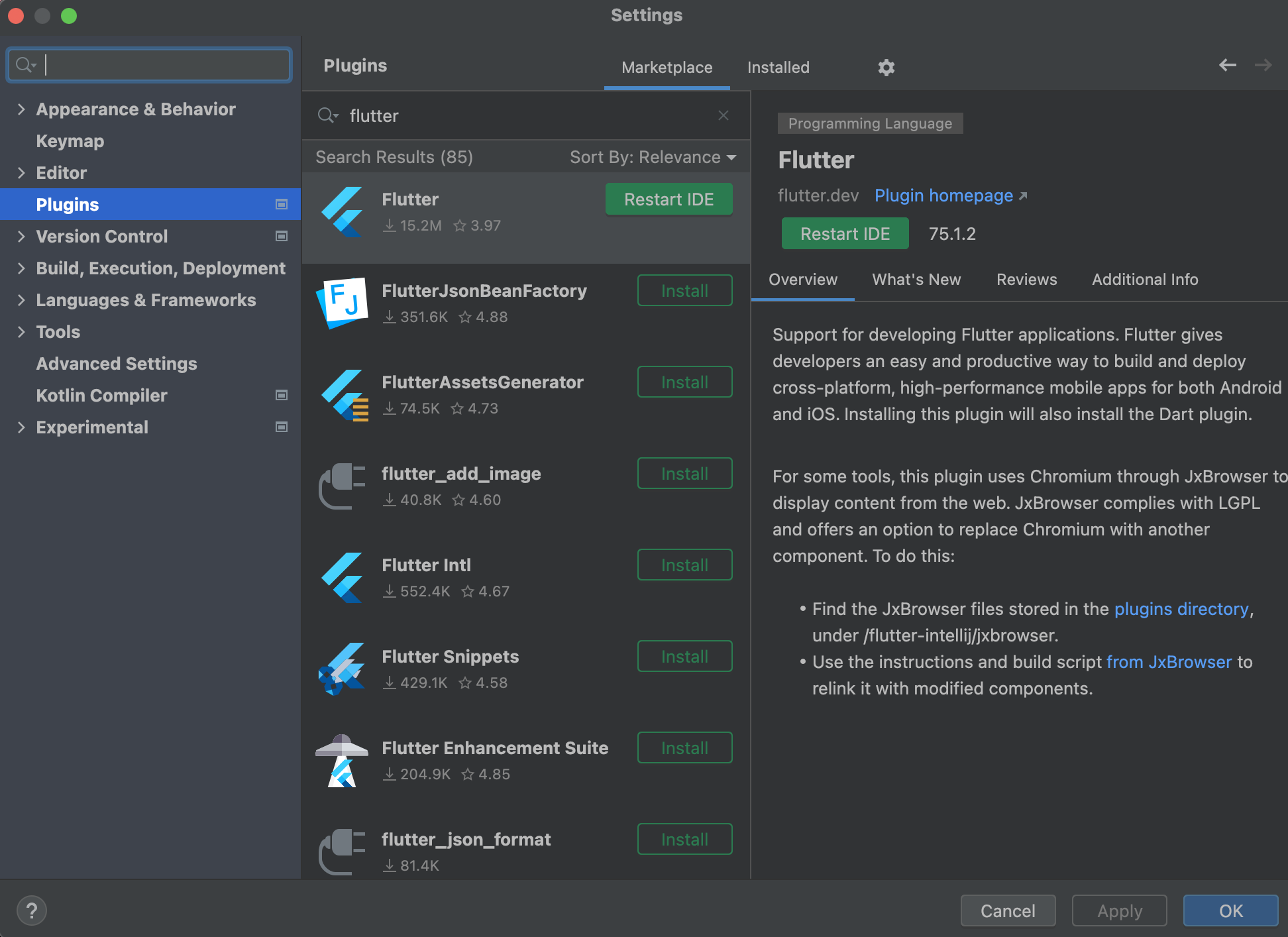Install the flutter_add_image plugin
1288x937 pixels.
pyautogui.click(x=685, y=474)
